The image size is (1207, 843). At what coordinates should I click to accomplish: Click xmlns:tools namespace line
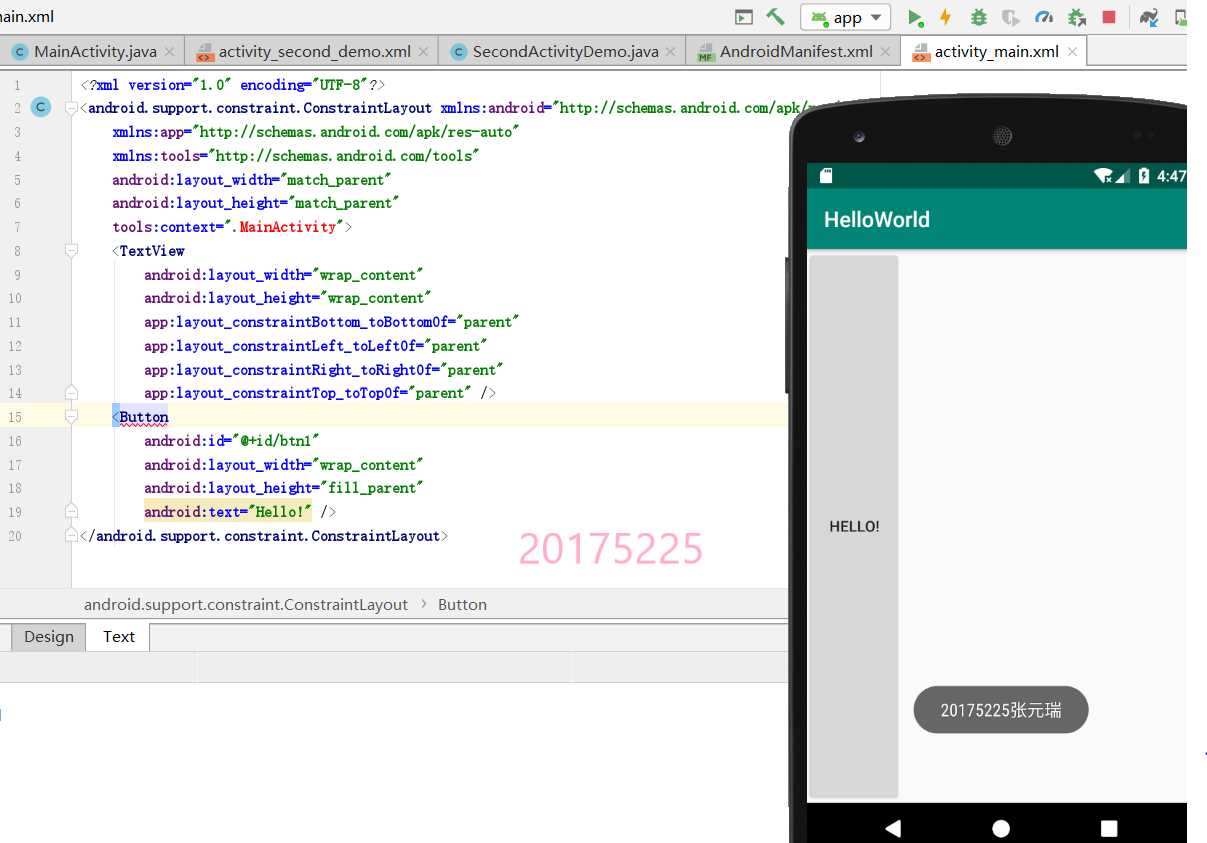pos(296,156)
